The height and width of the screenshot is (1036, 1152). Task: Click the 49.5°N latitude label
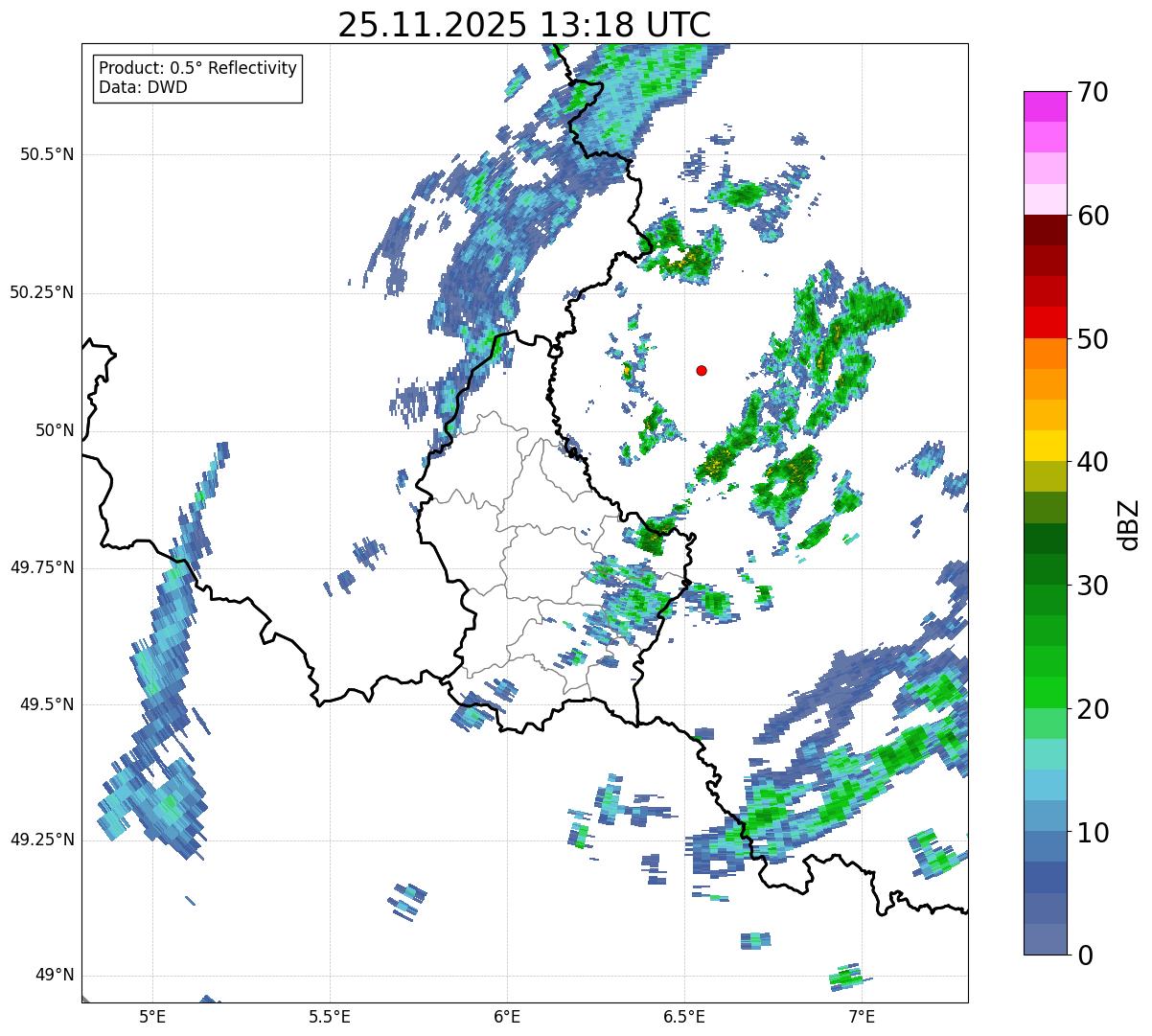(47, 704)
